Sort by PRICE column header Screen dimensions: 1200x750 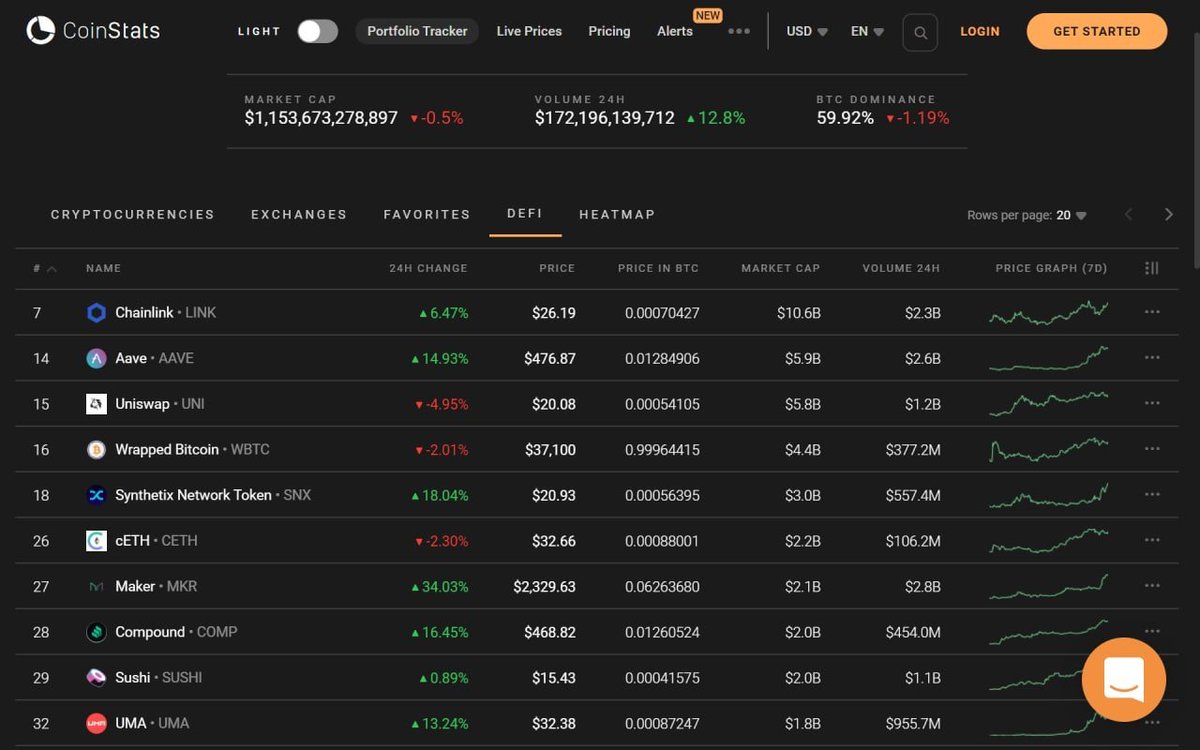[x=557, y=268]
